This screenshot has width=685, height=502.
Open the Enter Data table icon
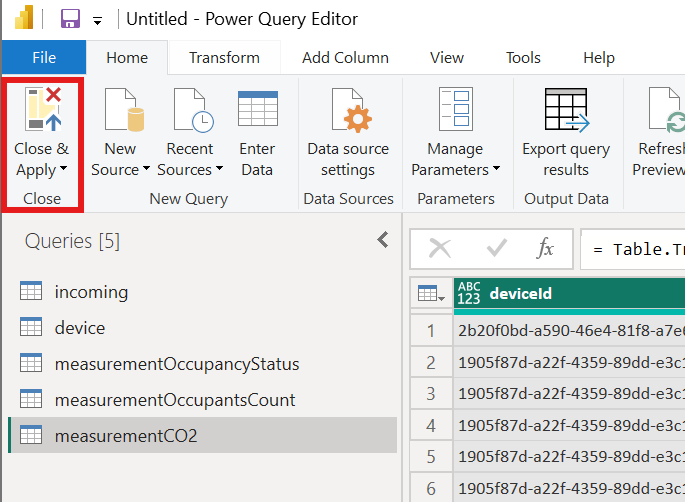257,109
